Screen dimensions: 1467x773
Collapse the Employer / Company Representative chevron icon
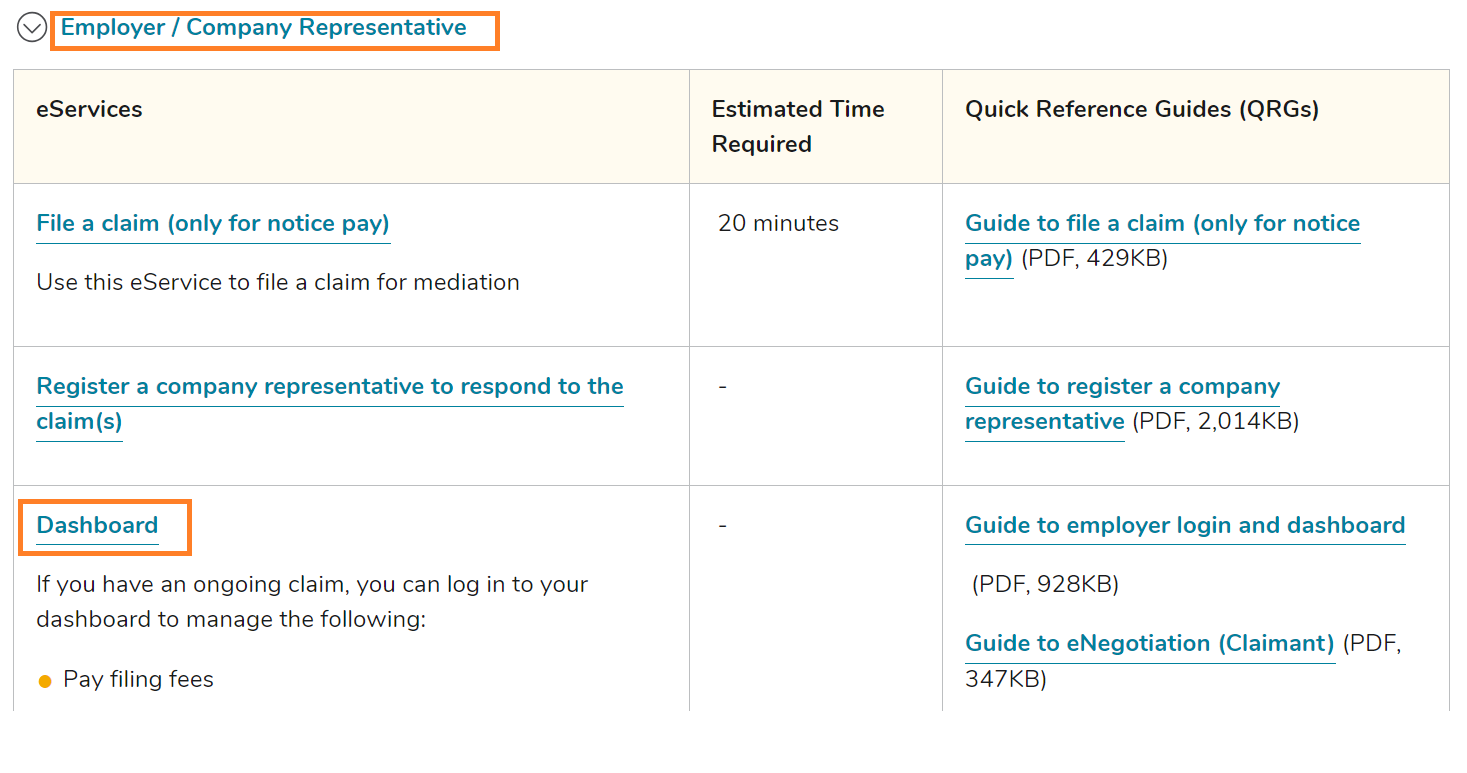click(32, 28)
